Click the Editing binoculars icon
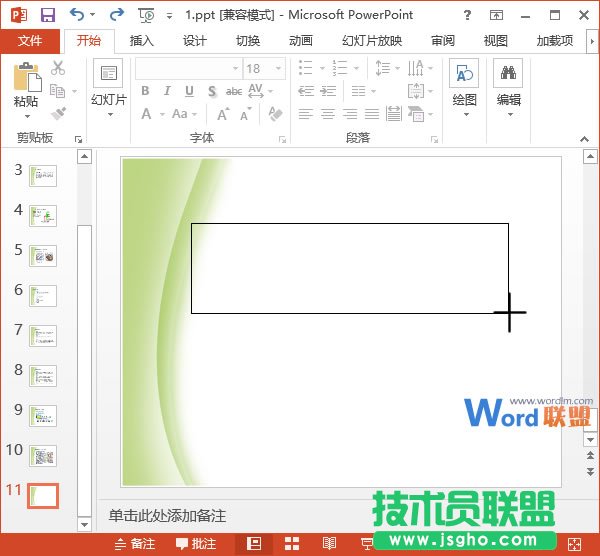 coord(508,75)
